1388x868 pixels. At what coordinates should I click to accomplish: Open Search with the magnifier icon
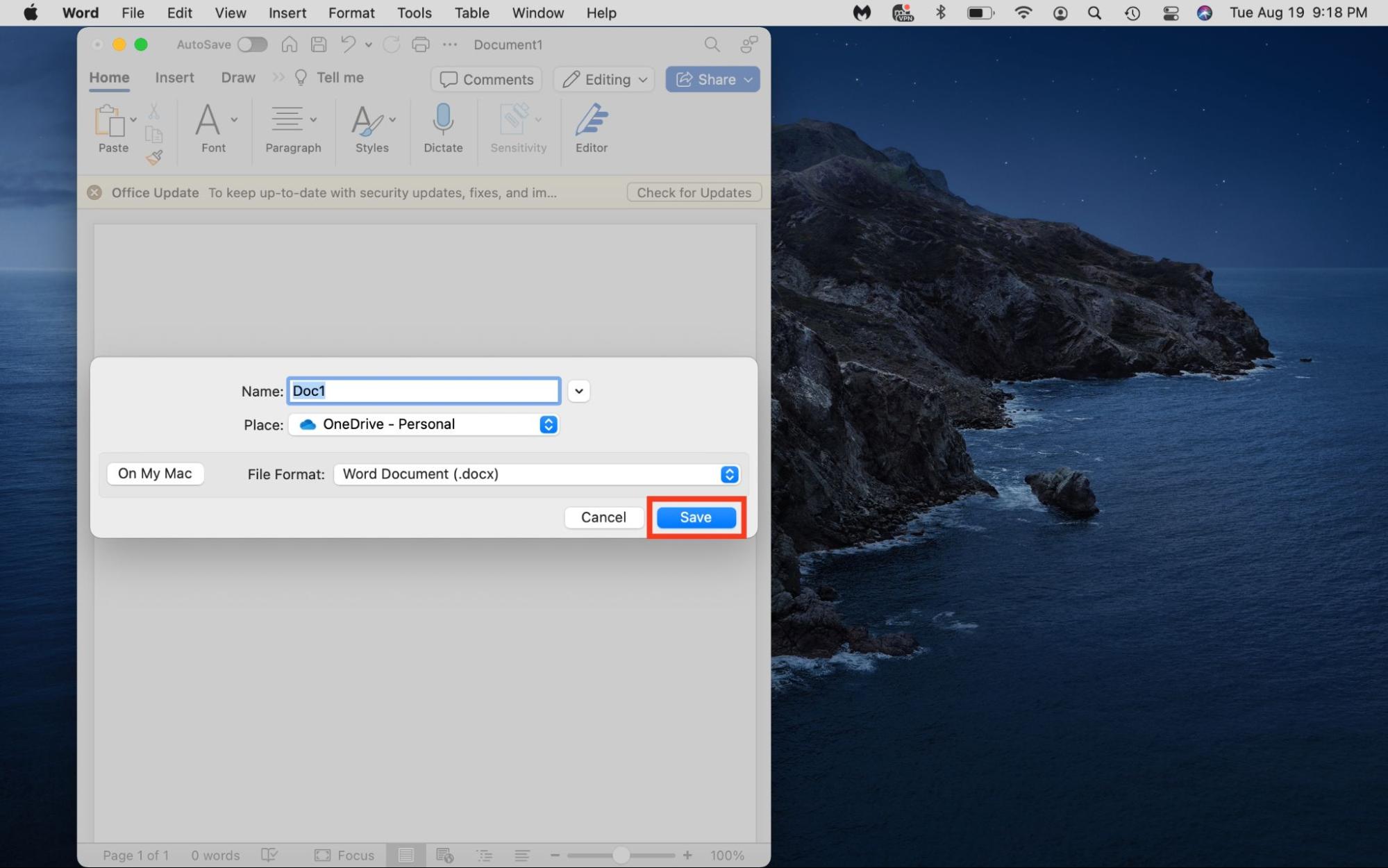tap(712, 44)
